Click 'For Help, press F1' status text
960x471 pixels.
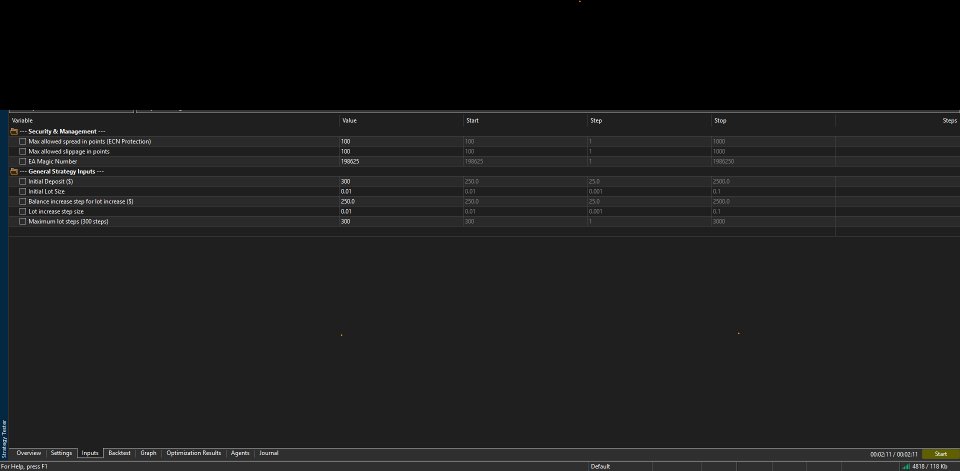pos(24,467)
